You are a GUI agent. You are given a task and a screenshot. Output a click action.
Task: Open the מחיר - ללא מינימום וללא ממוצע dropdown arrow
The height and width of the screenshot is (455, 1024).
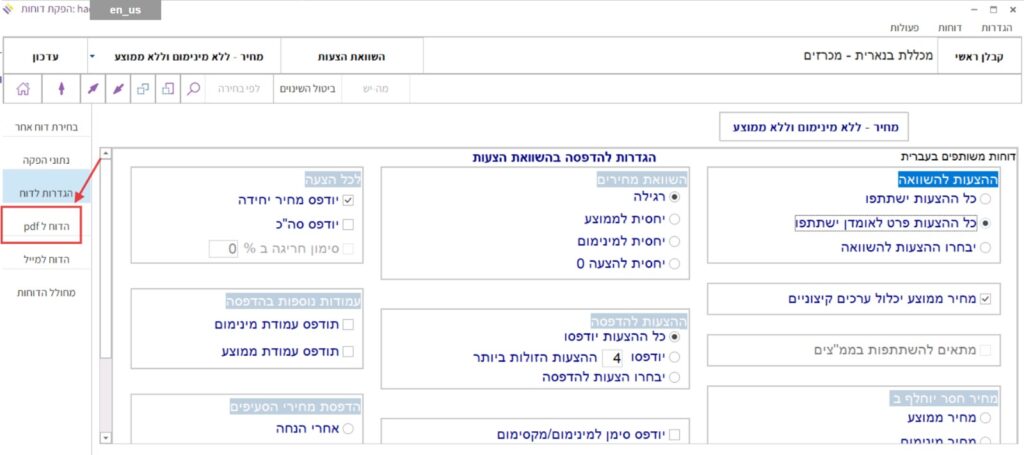pos(92,57)
